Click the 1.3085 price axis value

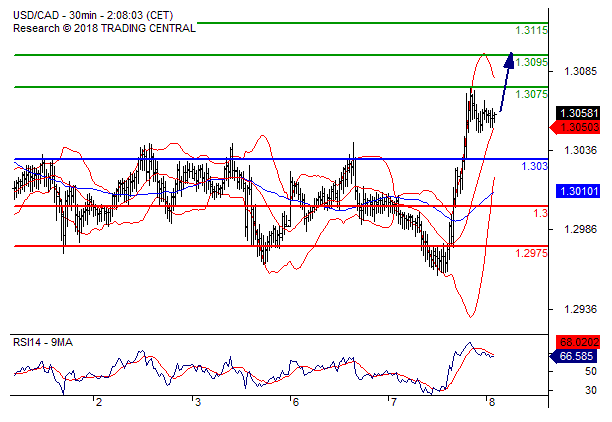(580, 71)
